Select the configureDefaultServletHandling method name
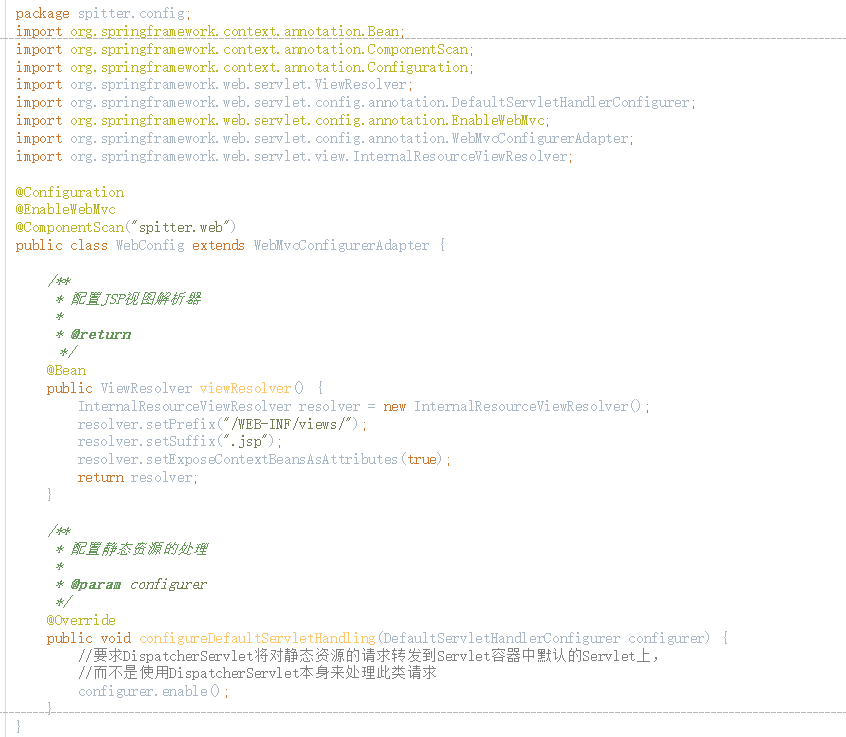 pyautogui.click(x=256, y=638)
